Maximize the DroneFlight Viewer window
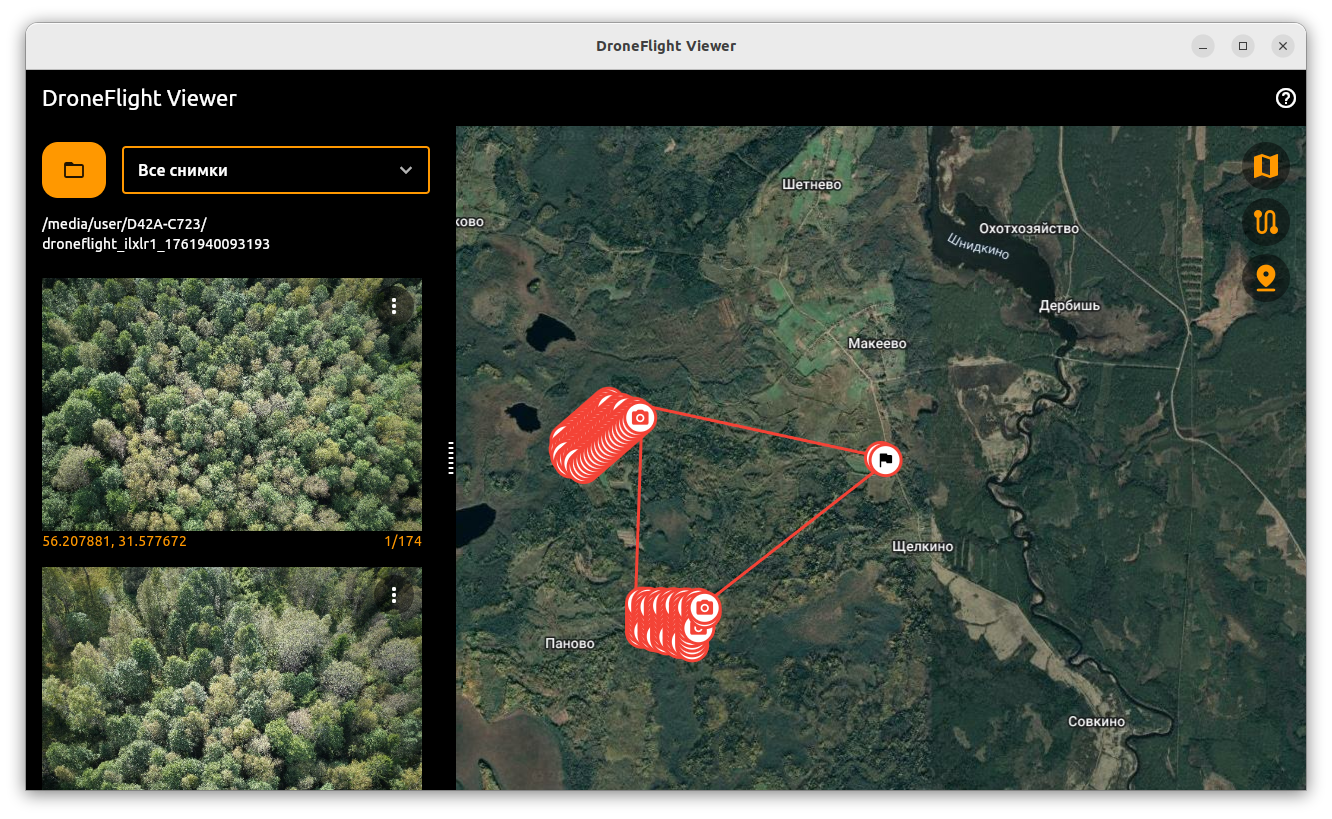The image size is (1332, 819). point(1242,46)
